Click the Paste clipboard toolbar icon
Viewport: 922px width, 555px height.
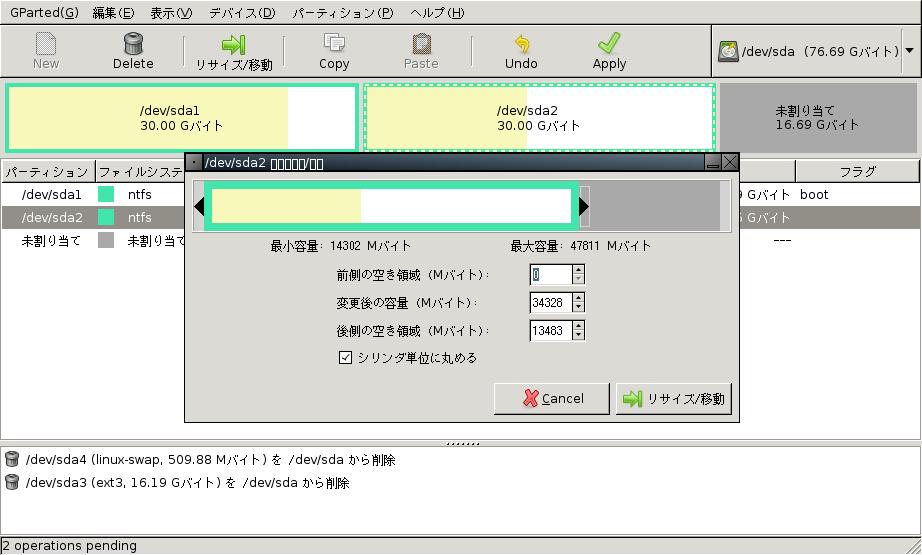click(x=421, y=44)
